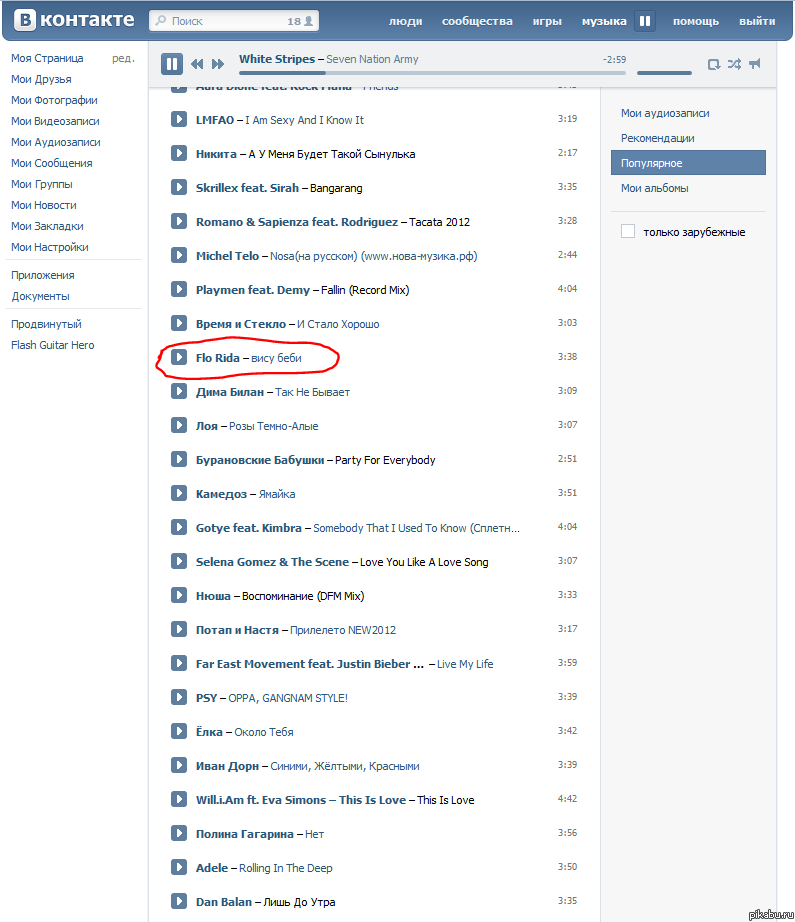Play Playmen feat. Demy – Fallin
This screenshot has width=795, height=922.
click(x=179, y=289)
